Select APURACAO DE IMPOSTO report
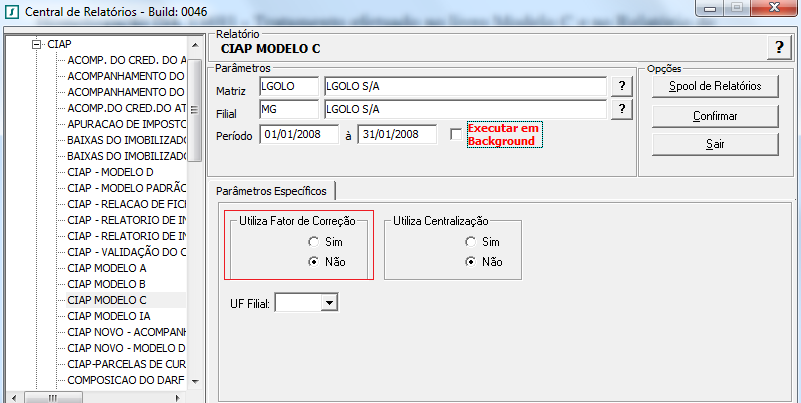This screenshot has width=801, height=403. coord(127,124)
